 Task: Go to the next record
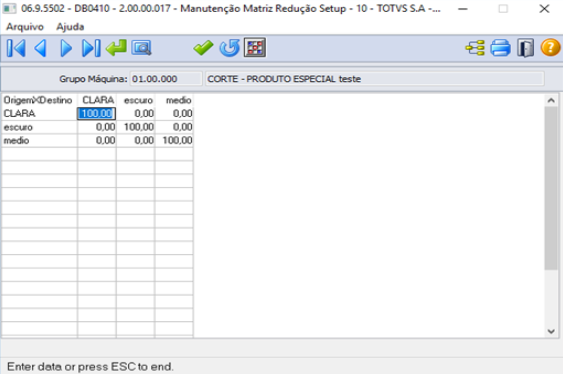[66, 48]
